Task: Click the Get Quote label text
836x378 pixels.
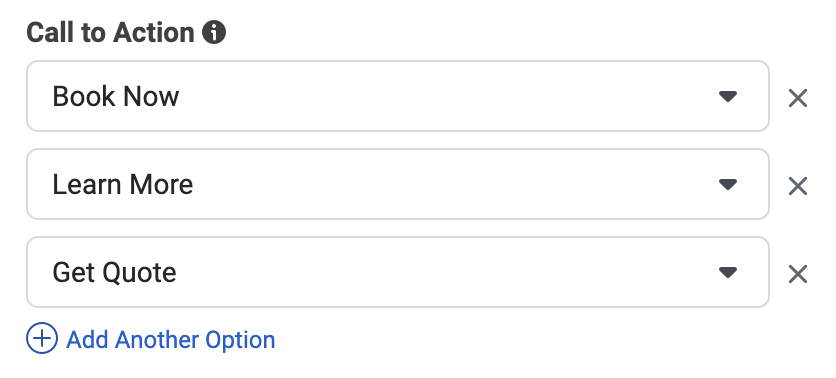Action: (114, 272)
